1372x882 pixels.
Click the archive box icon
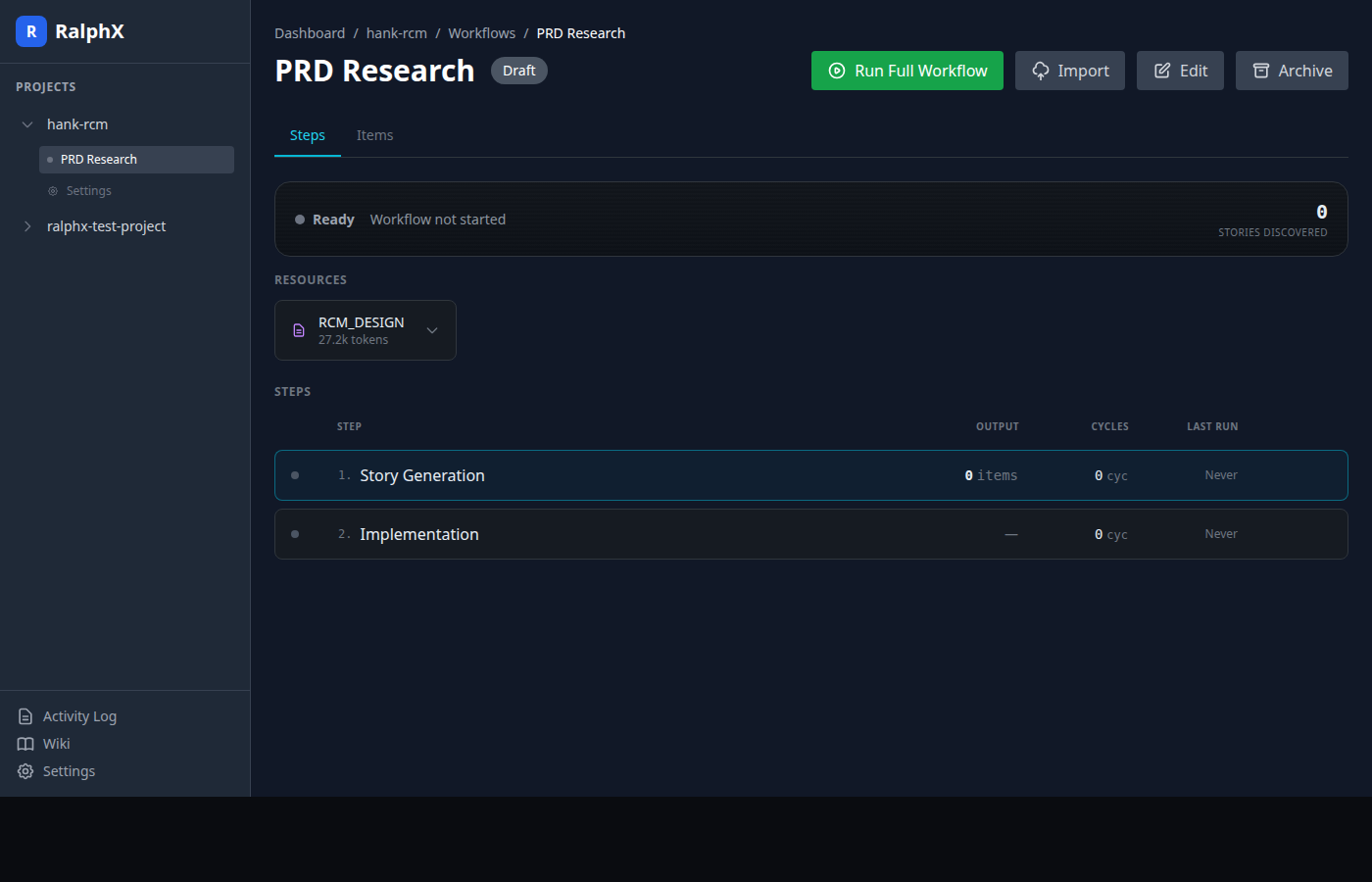(1261, 71)
